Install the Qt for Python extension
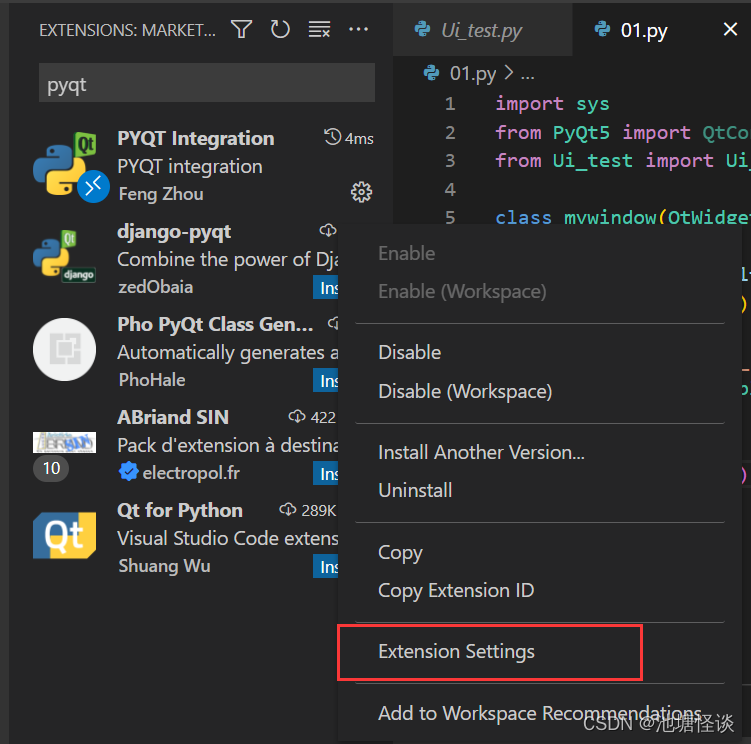Screen dimensions: 751x744 [326, 566]
